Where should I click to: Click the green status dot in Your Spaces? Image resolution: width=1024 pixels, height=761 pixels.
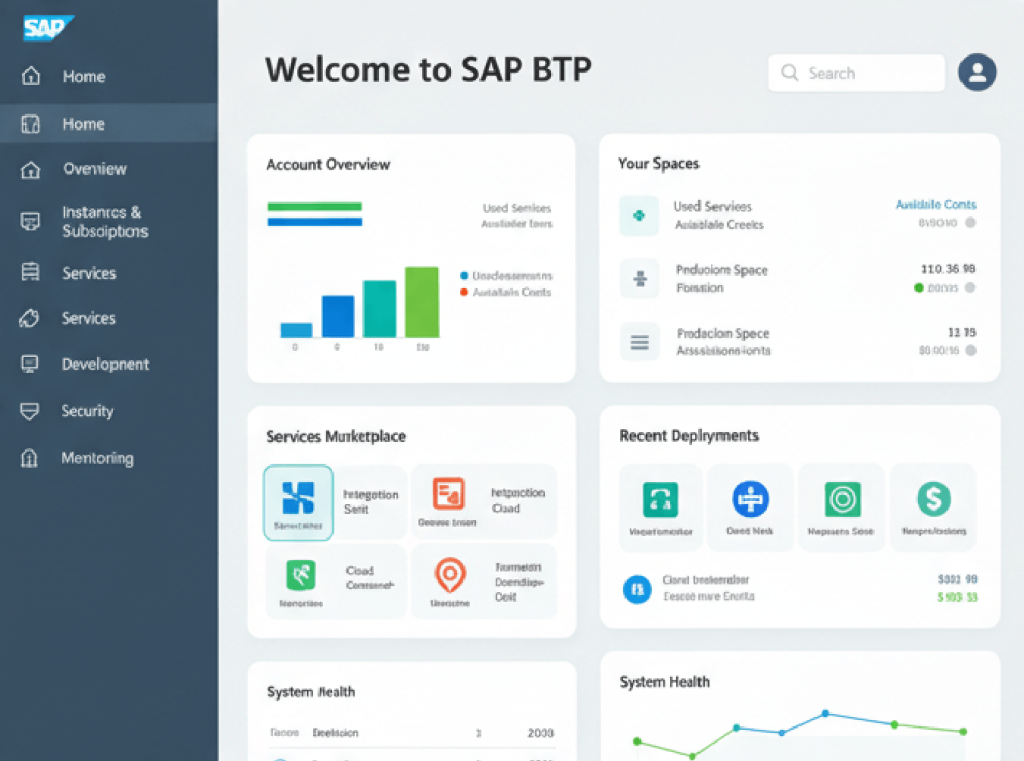[919, 288]
